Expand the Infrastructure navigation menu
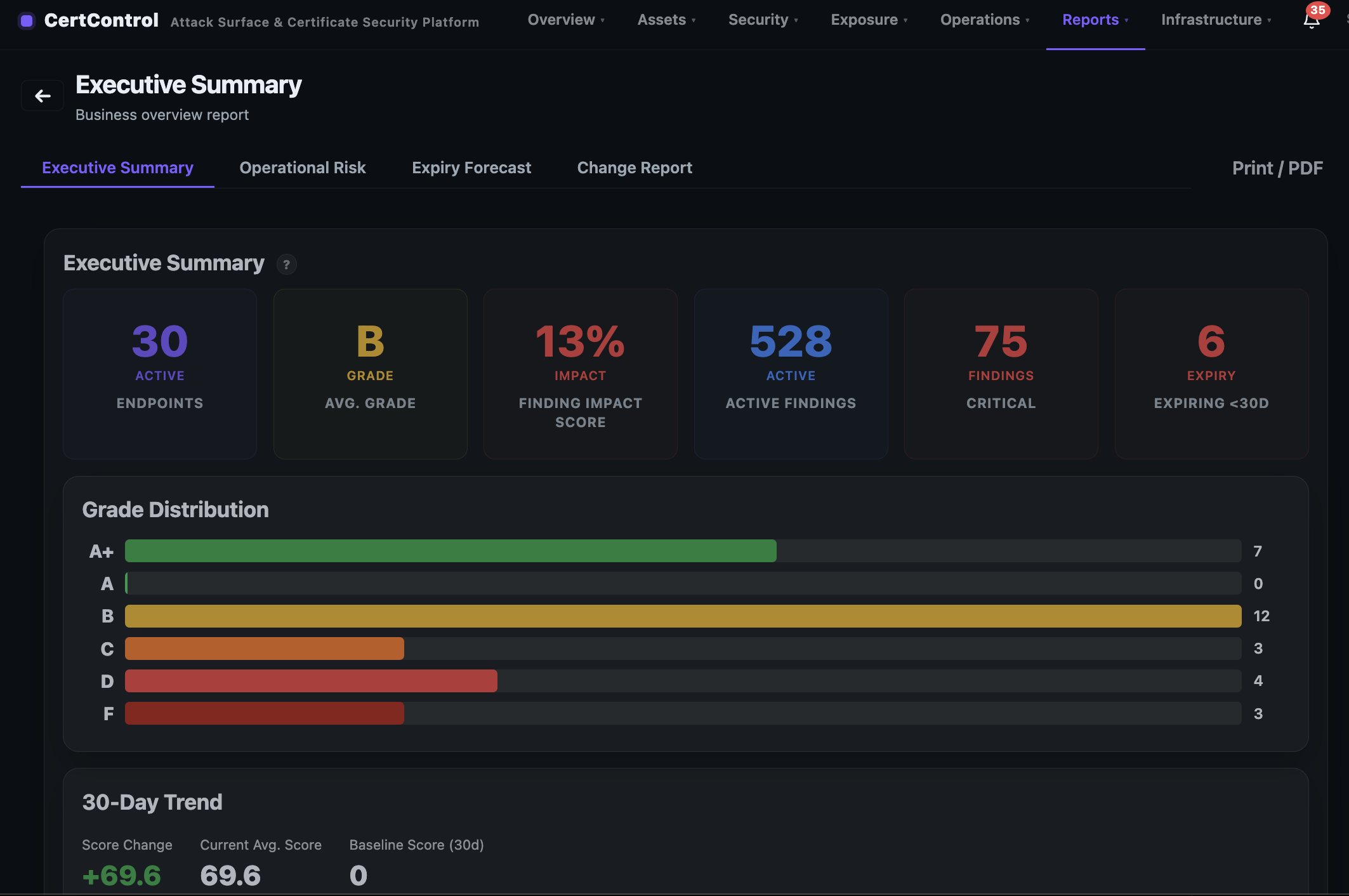Screen dimensions: 1349x896 click(x=1215, y=20)
